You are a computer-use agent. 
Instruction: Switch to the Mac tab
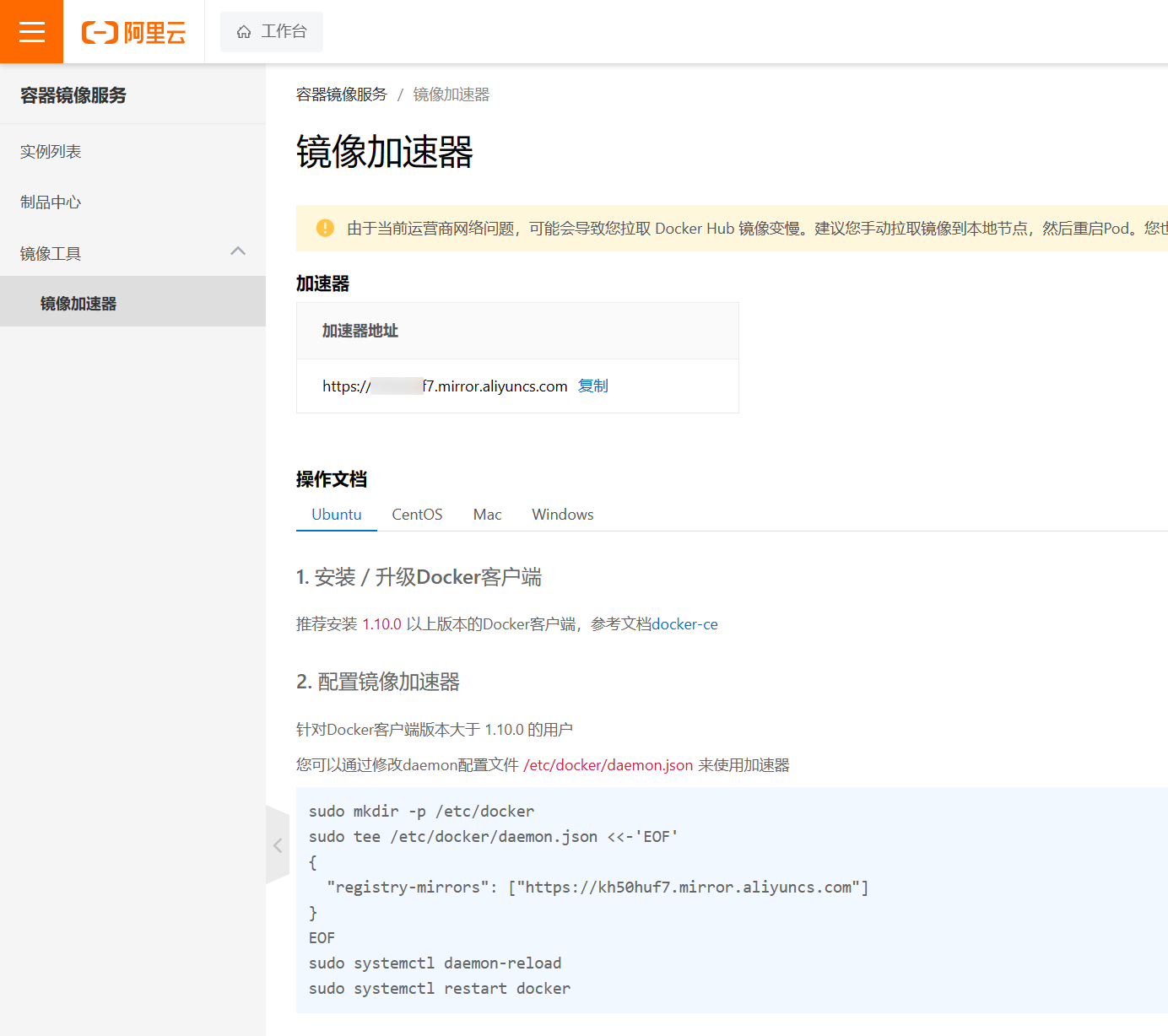(487, 515)
